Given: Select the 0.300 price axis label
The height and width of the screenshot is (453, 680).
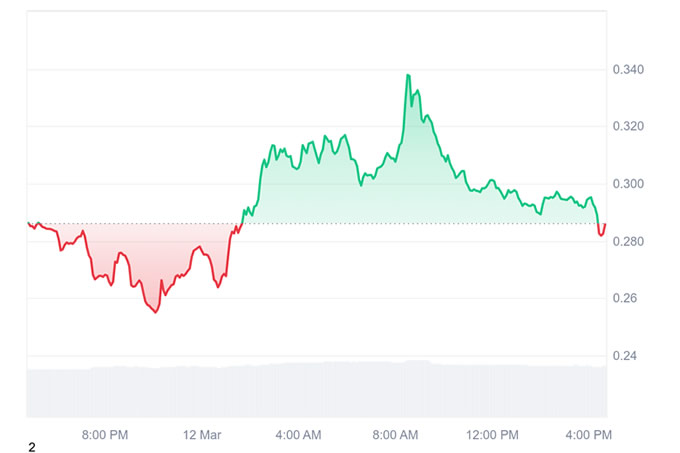Looking at the screenshot, I should pos(628,184).
